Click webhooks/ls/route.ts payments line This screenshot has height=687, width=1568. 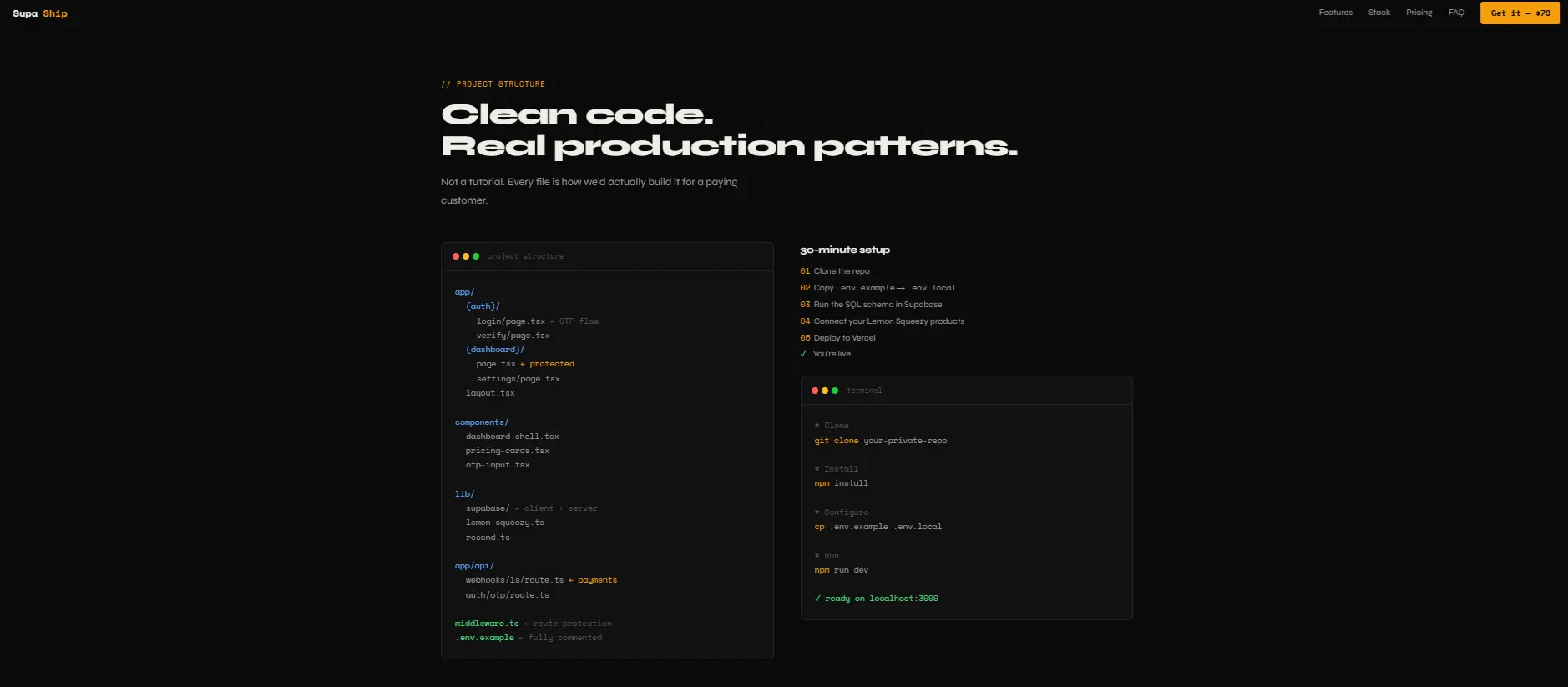click(541, 580)
